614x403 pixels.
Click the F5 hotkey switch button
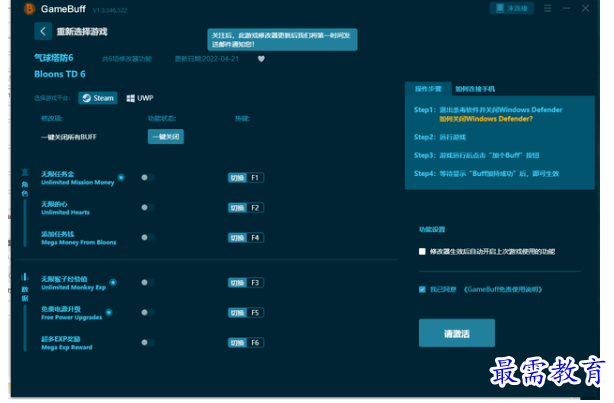coord(246,313)
